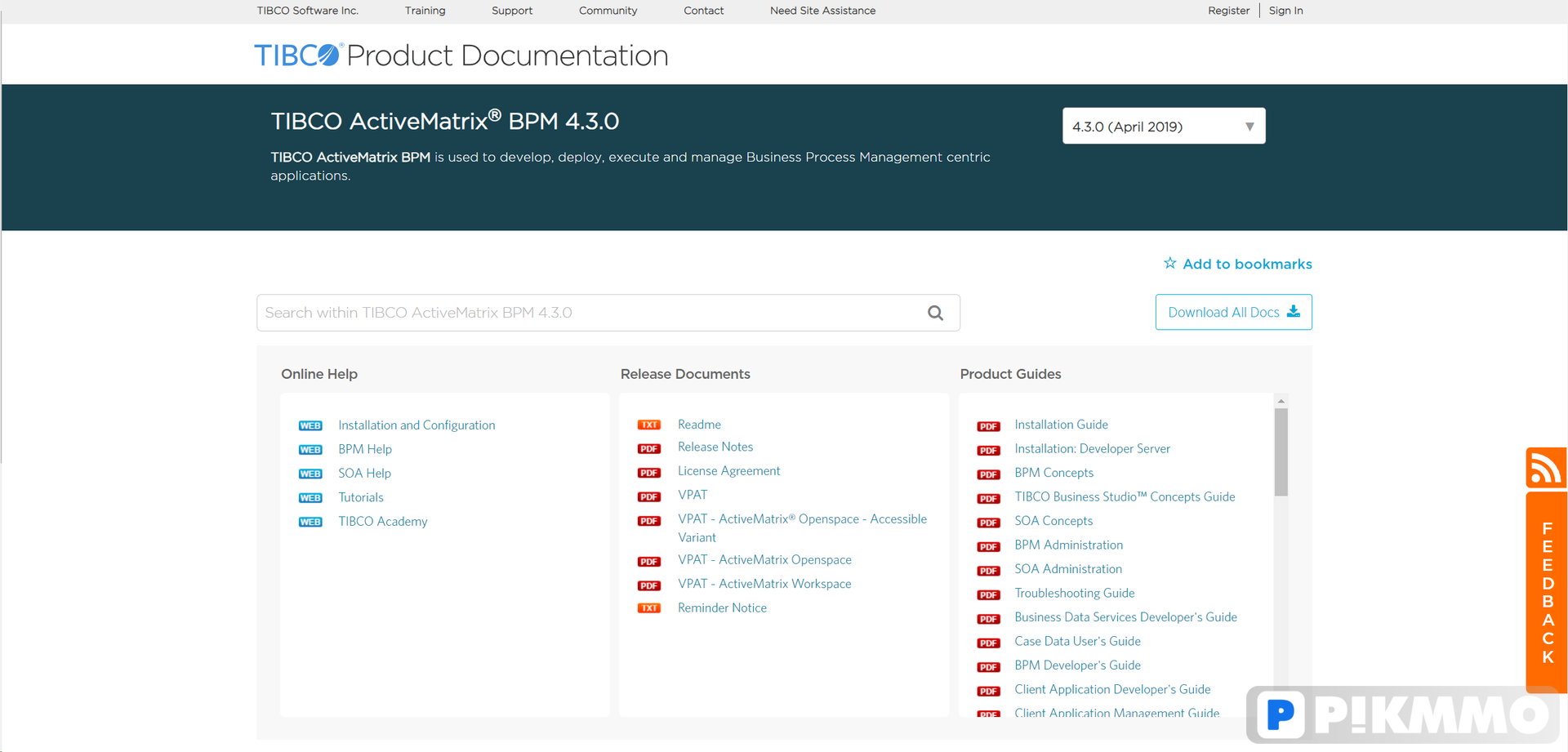Click the WEB icon beside BPM Help
The image size is (1568, 752).
(310, 450)
